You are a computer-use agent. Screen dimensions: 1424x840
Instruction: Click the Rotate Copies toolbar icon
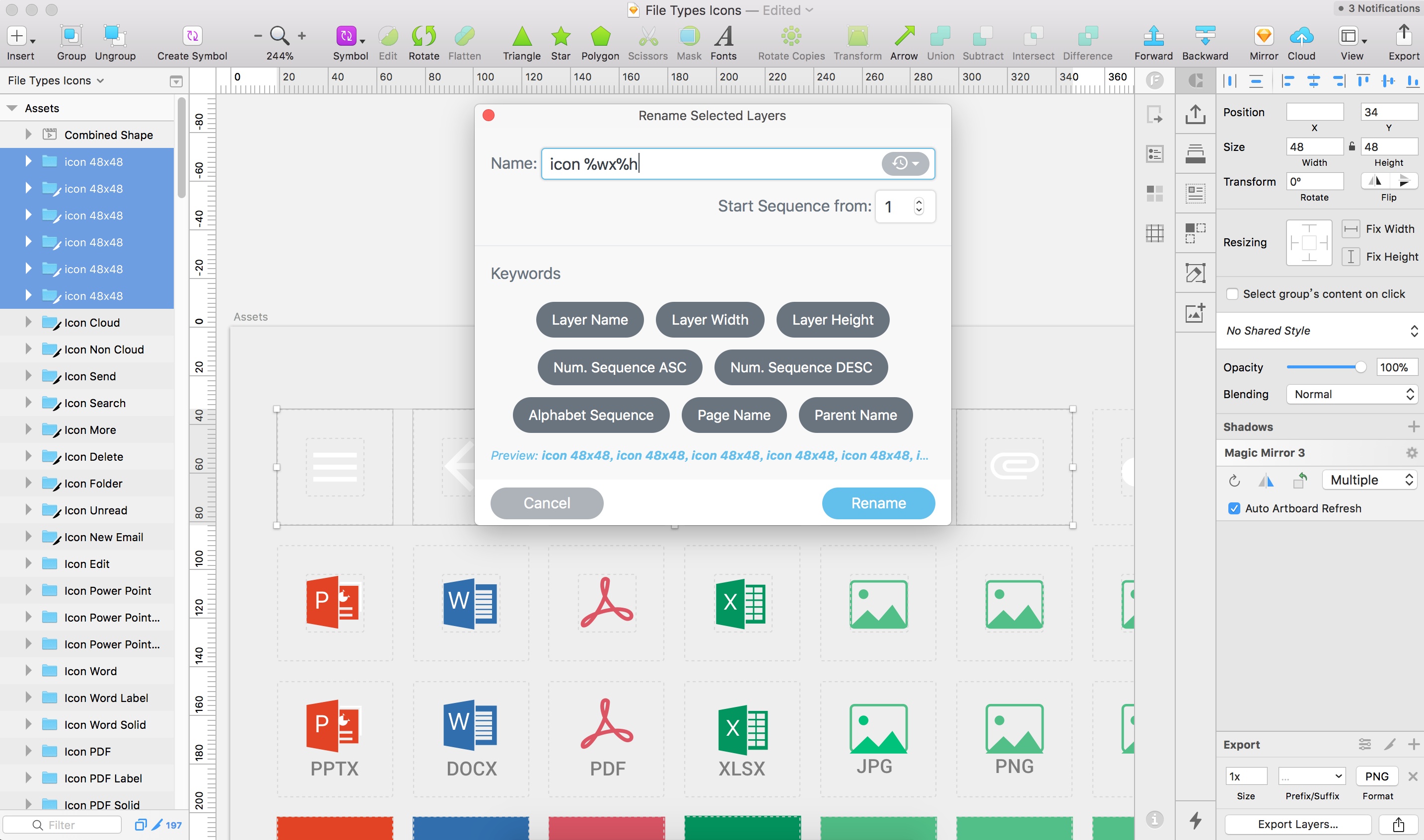point(791,36)
